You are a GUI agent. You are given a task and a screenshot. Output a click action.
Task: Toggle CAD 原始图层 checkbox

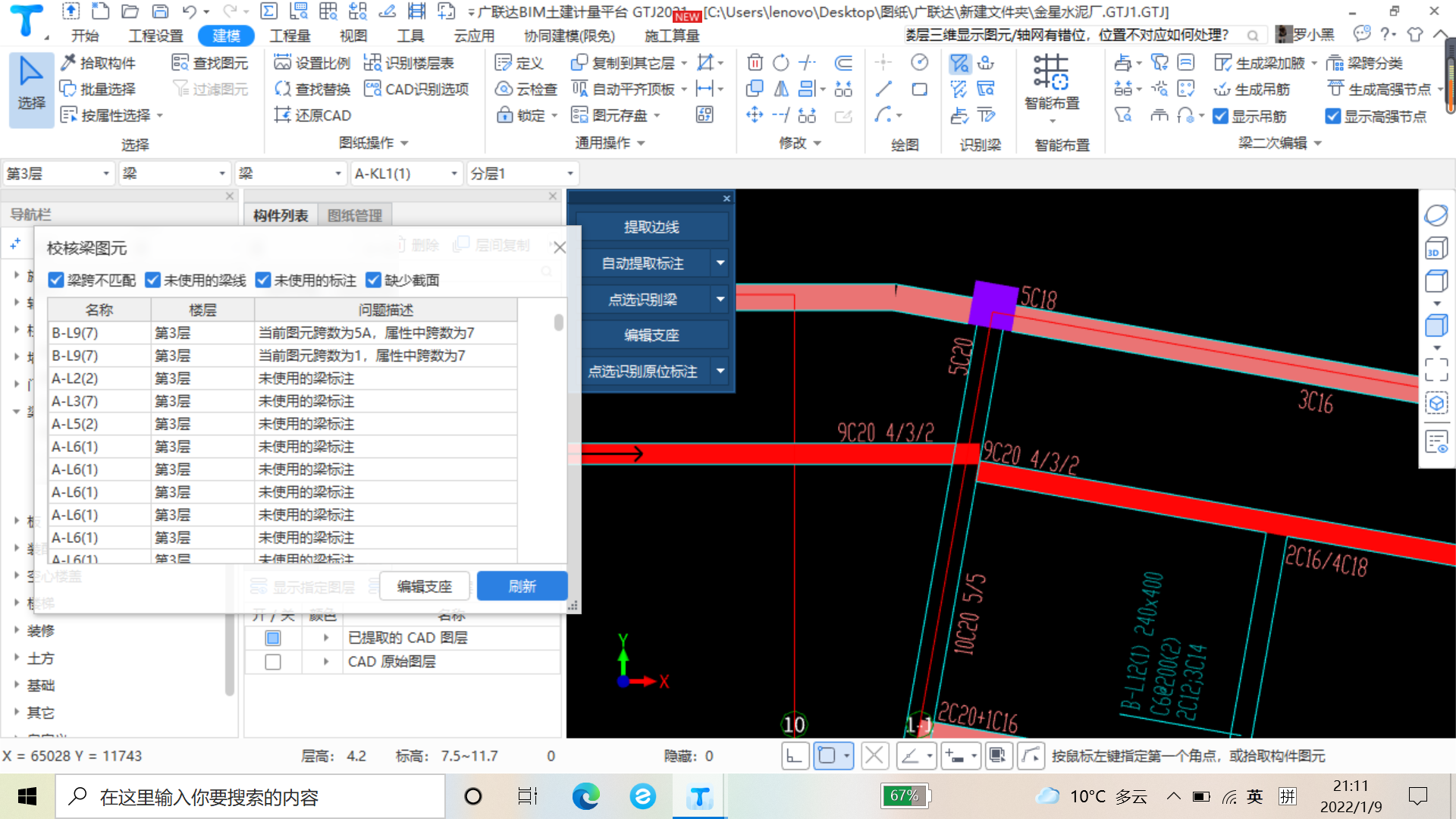273,662
